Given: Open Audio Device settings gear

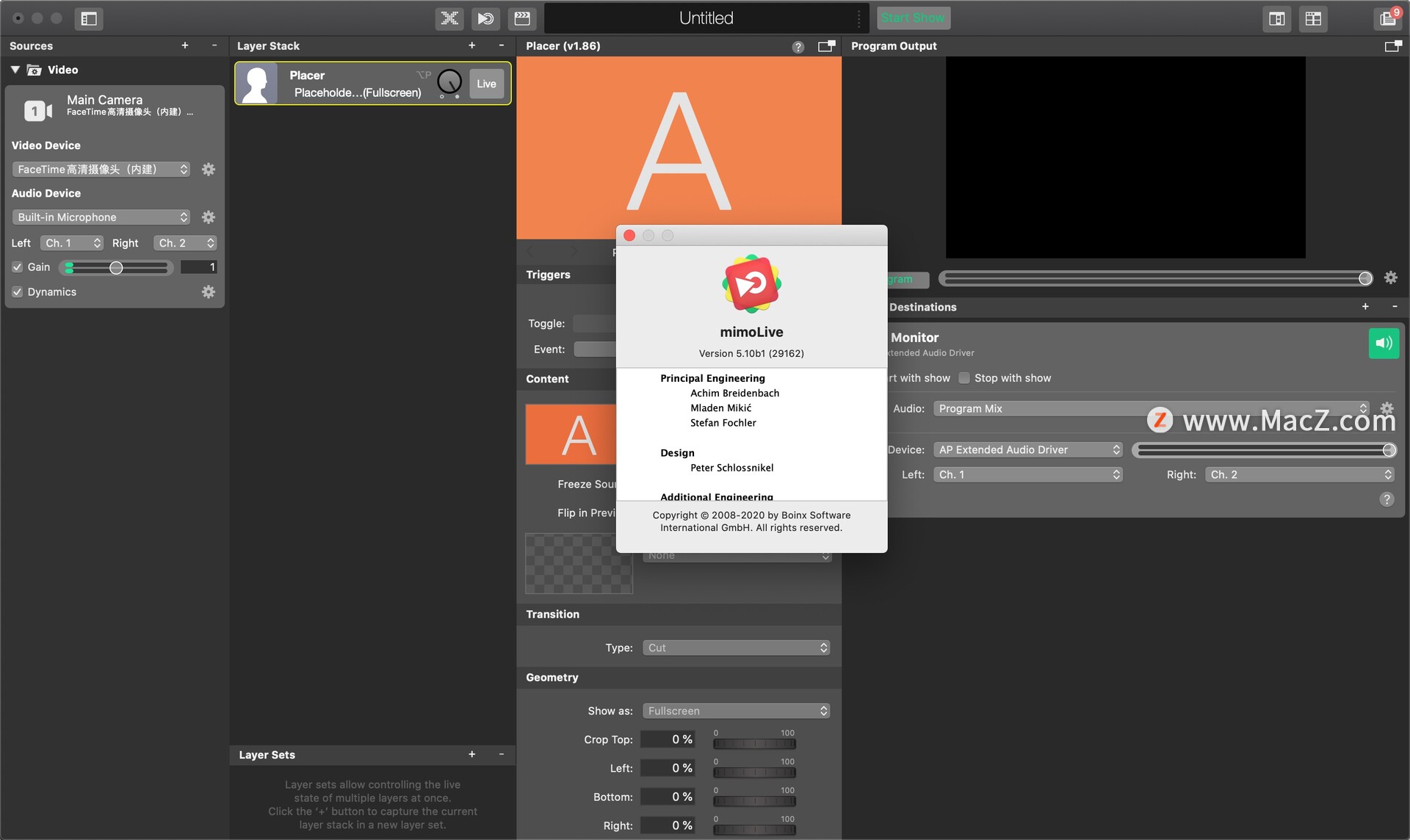Looking at the screenshot, I should click(x=209, y=217).
